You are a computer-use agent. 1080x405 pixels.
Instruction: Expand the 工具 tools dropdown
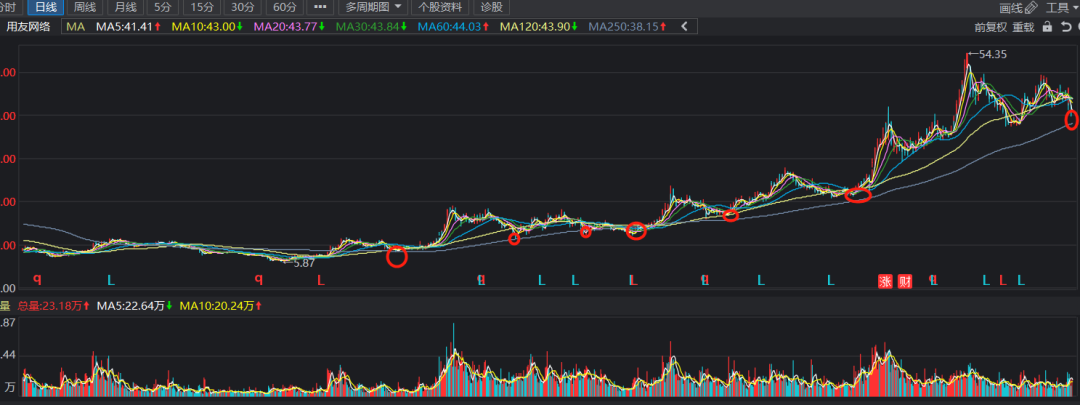pyautogui.click(x=1061, y=8)
